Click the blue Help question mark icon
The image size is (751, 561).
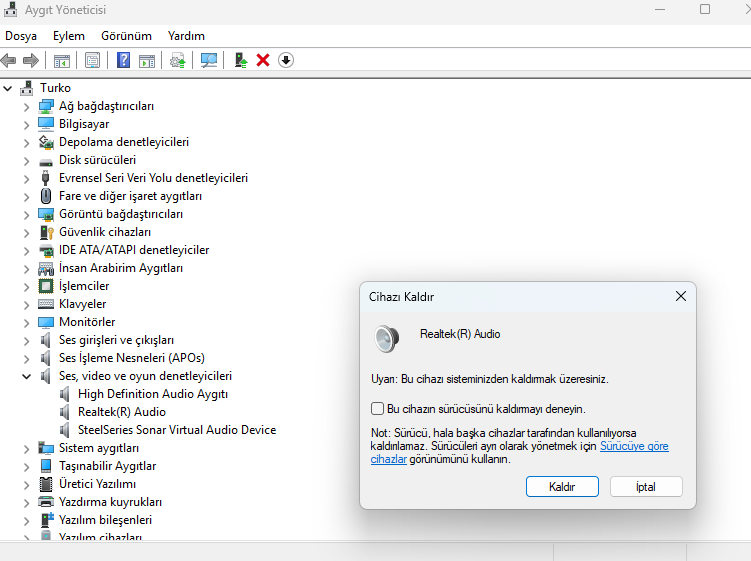[x=124, y=60]
